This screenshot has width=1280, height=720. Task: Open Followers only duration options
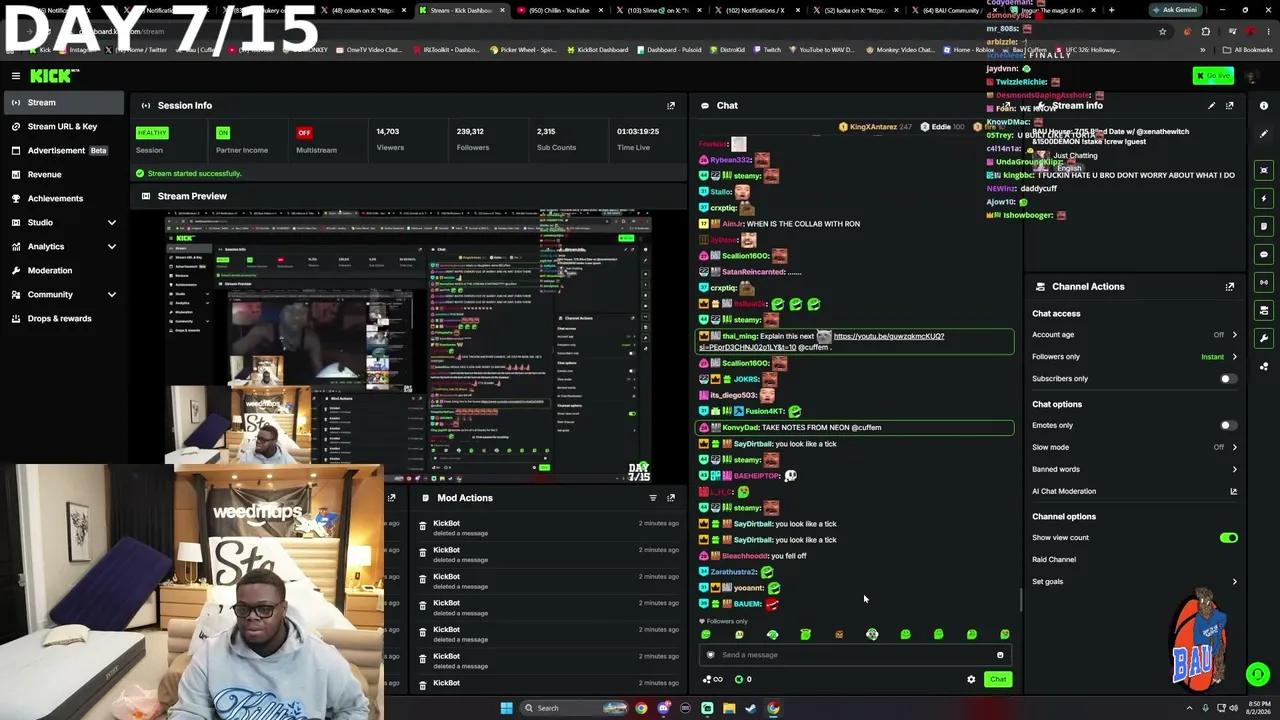point(1134,357)
